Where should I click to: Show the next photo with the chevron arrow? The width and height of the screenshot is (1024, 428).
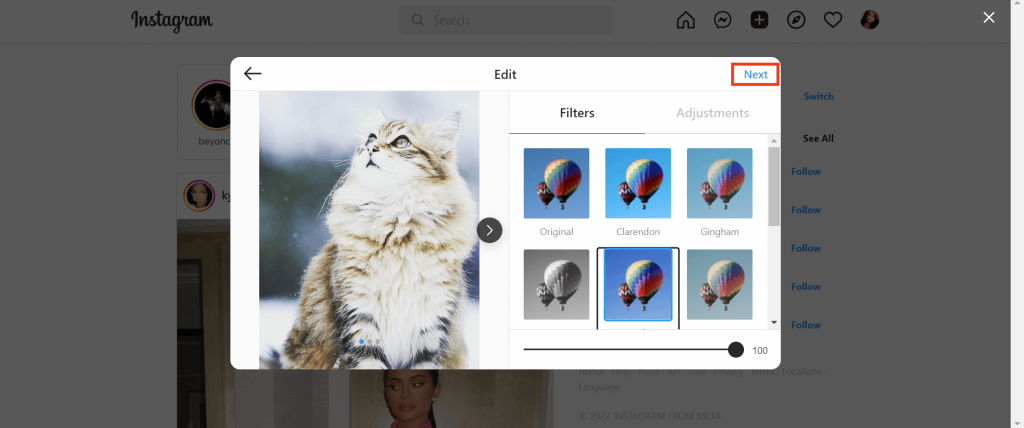(x=490, y=230)
